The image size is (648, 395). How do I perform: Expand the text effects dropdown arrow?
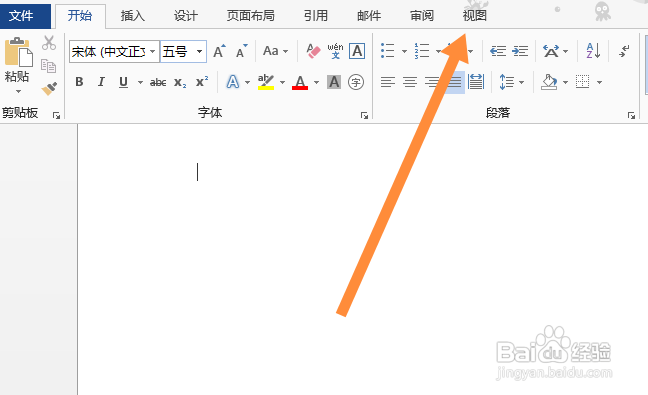(x=247, y=83)
